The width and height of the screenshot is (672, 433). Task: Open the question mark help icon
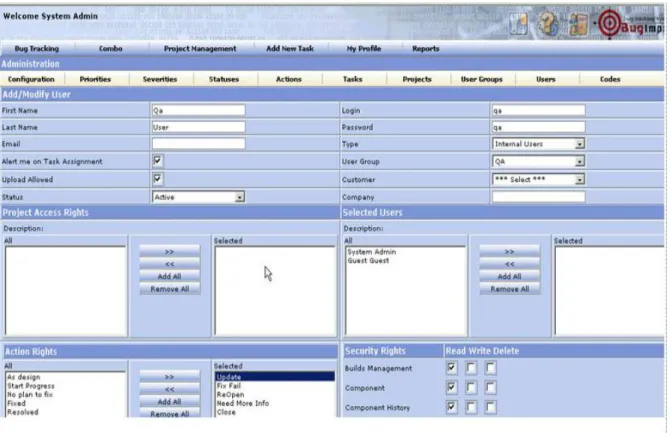click(x=549, y=24)
